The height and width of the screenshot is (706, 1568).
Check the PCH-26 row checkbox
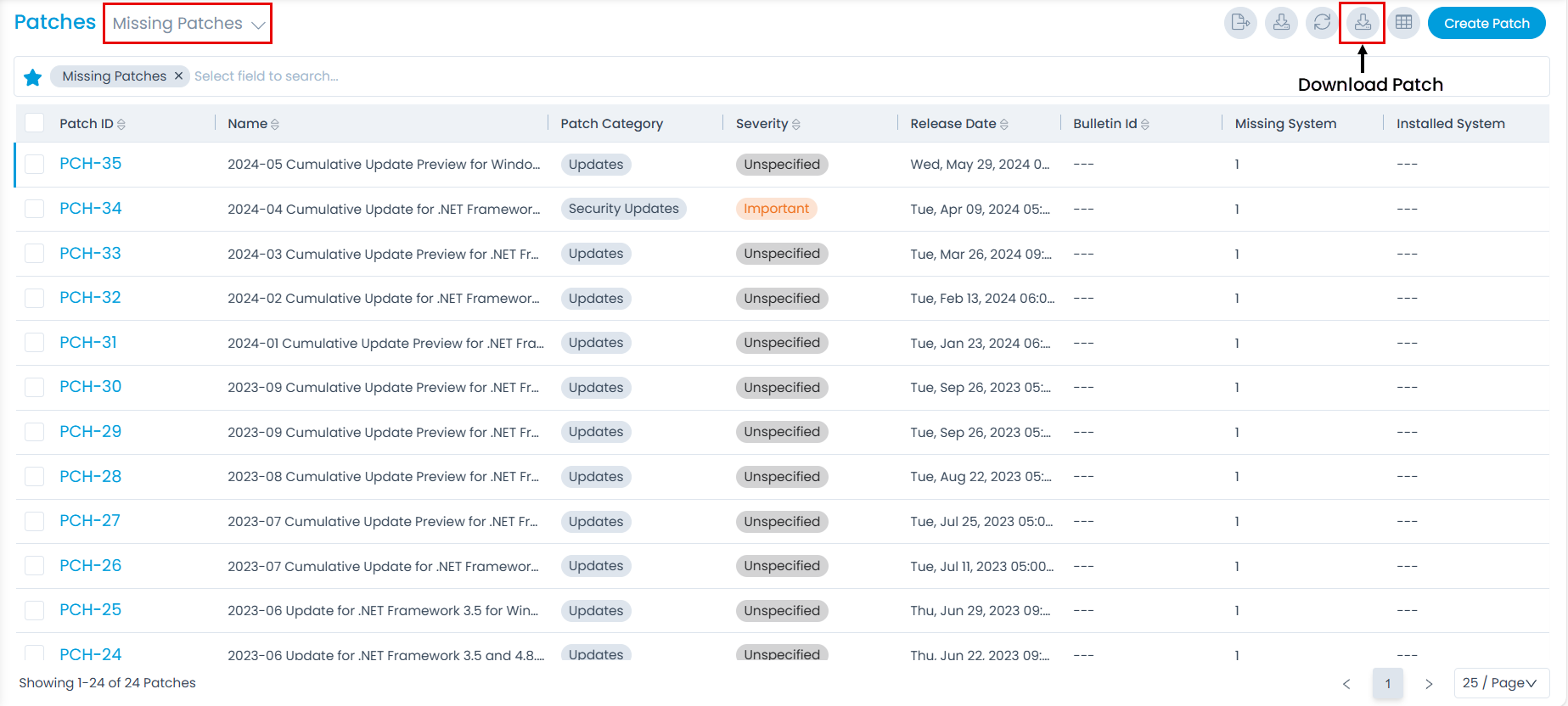coord(34,565)
